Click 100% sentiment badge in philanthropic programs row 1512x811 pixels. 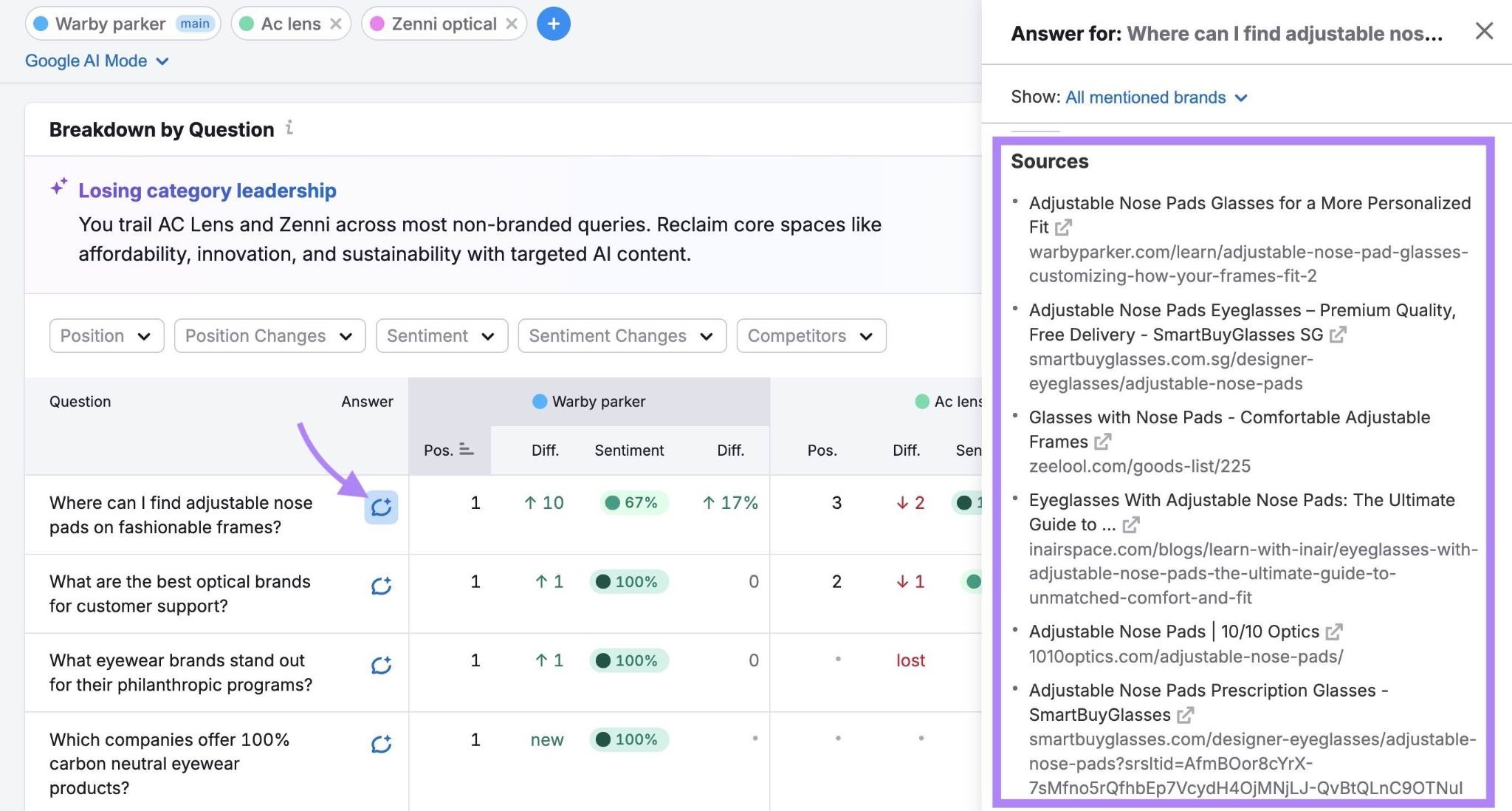click(x=629, y=660)
